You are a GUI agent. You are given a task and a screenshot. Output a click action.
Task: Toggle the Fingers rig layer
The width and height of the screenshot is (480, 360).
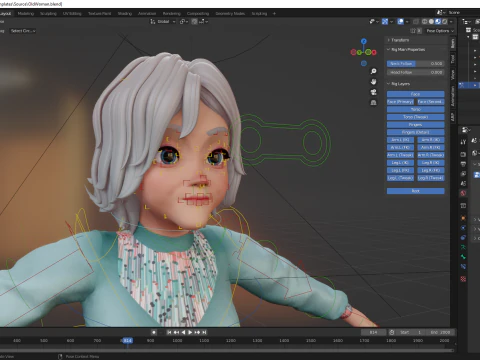point(416,125)
